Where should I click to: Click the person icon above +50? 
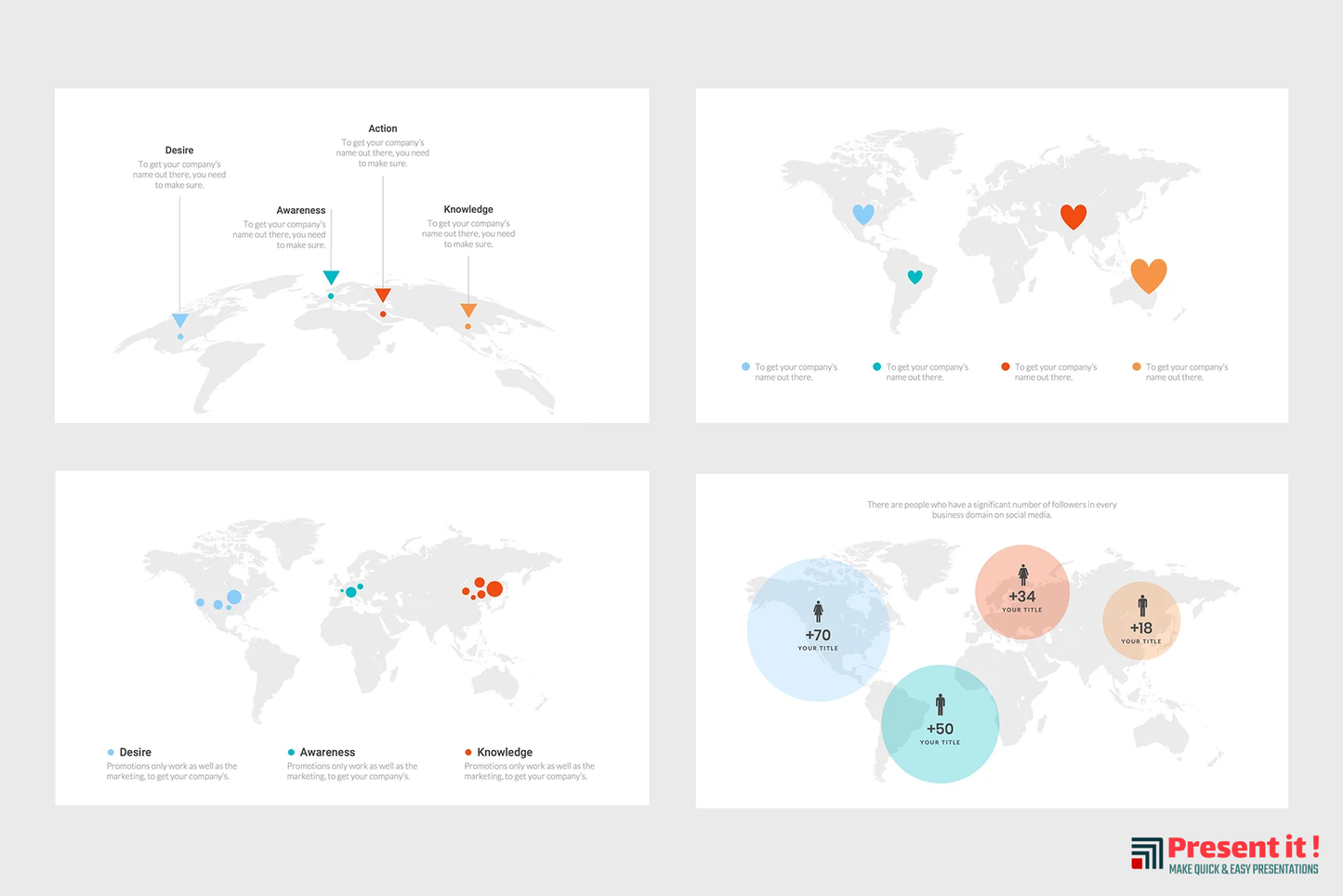(x=940, y=705)
